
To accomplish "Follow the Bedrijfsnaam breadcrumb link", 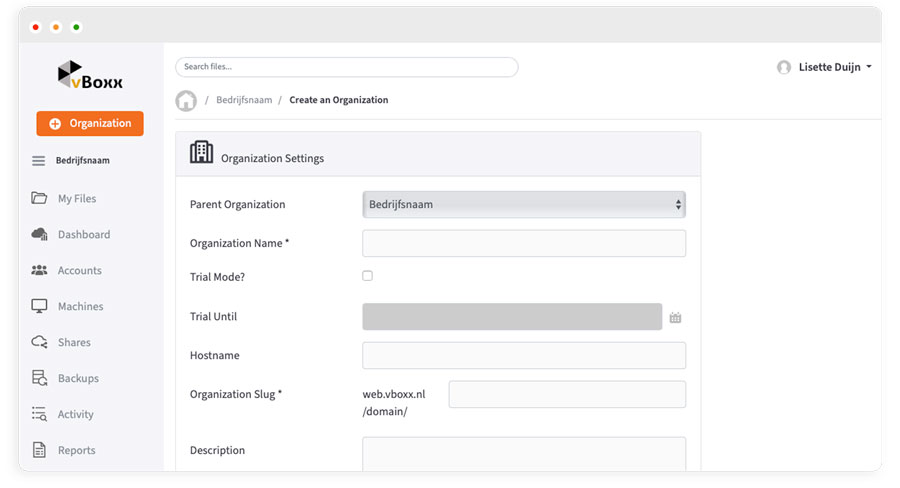I will pos(244,100).
